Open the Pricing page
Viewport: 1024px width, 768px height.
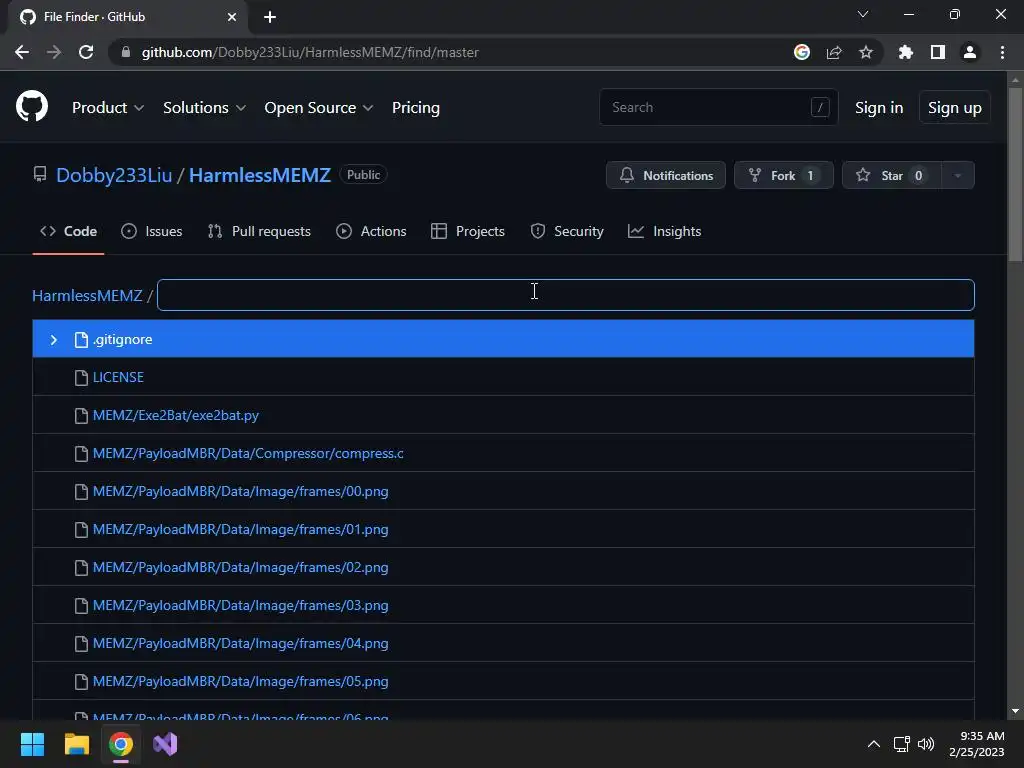coord(415,108)
